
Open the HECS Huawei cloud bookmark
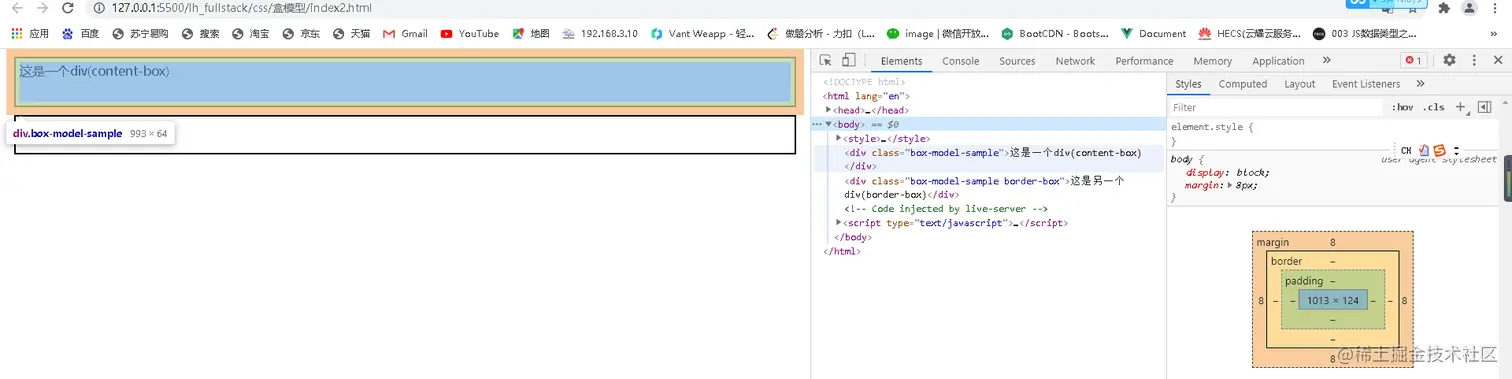pos(1249,33)
